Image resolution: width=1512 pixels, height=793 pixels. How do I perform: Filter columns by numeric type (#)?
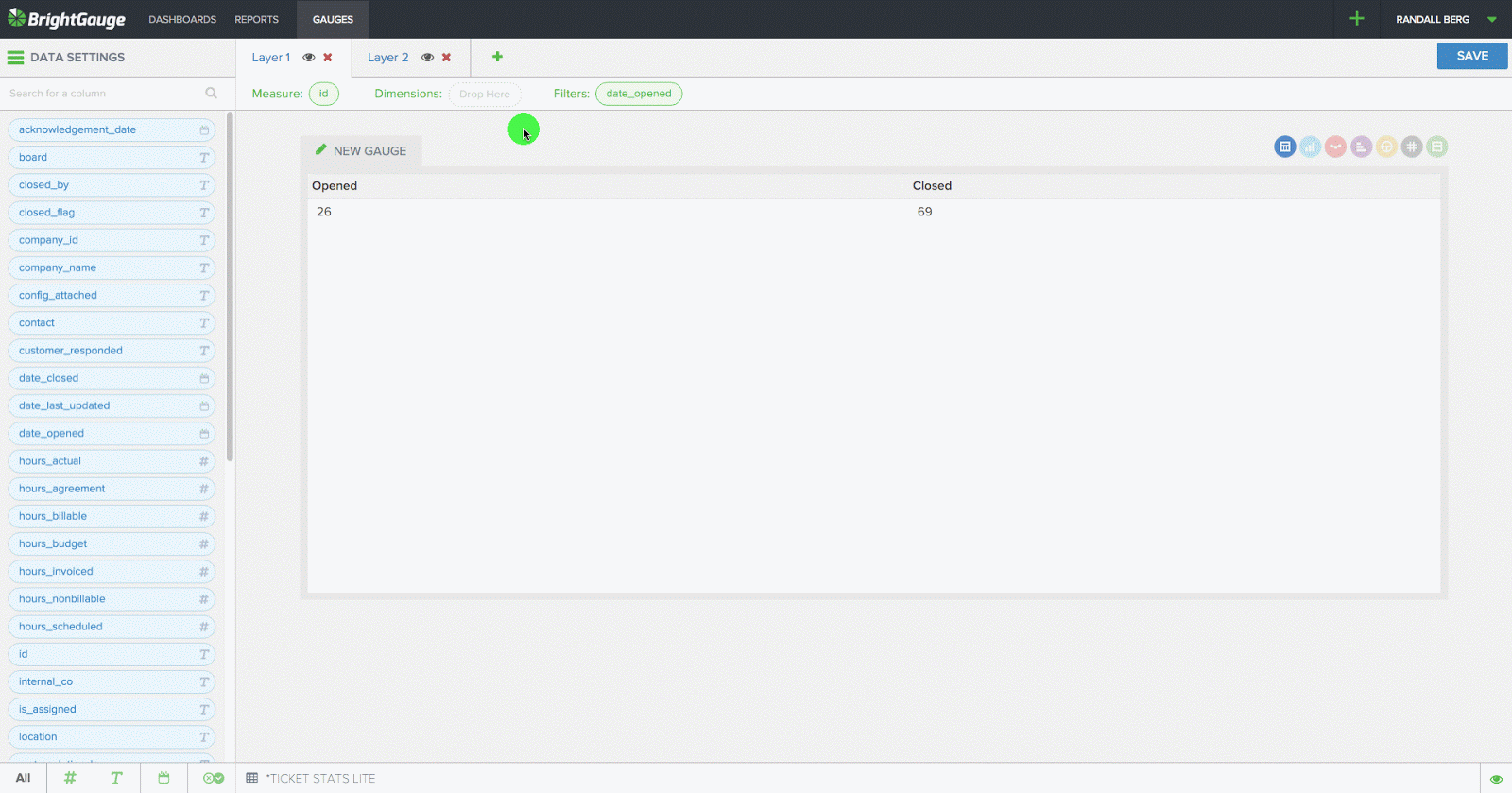[x=70, y=778]
